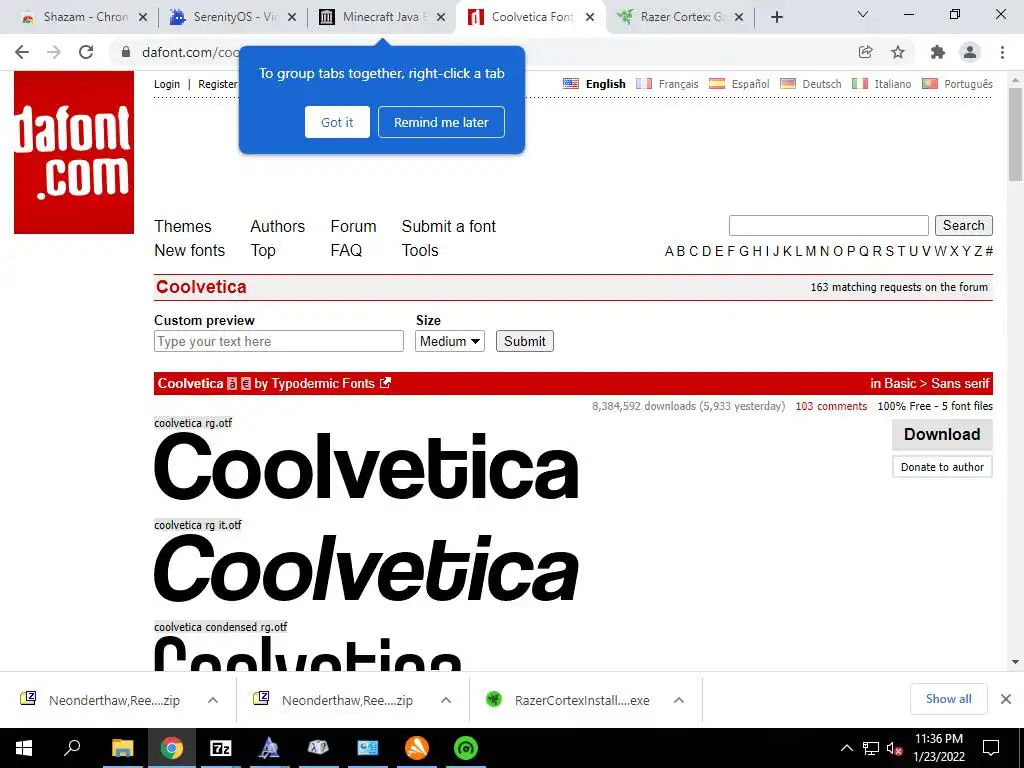Click the share page icon in address bar

(x=865, y=52)
